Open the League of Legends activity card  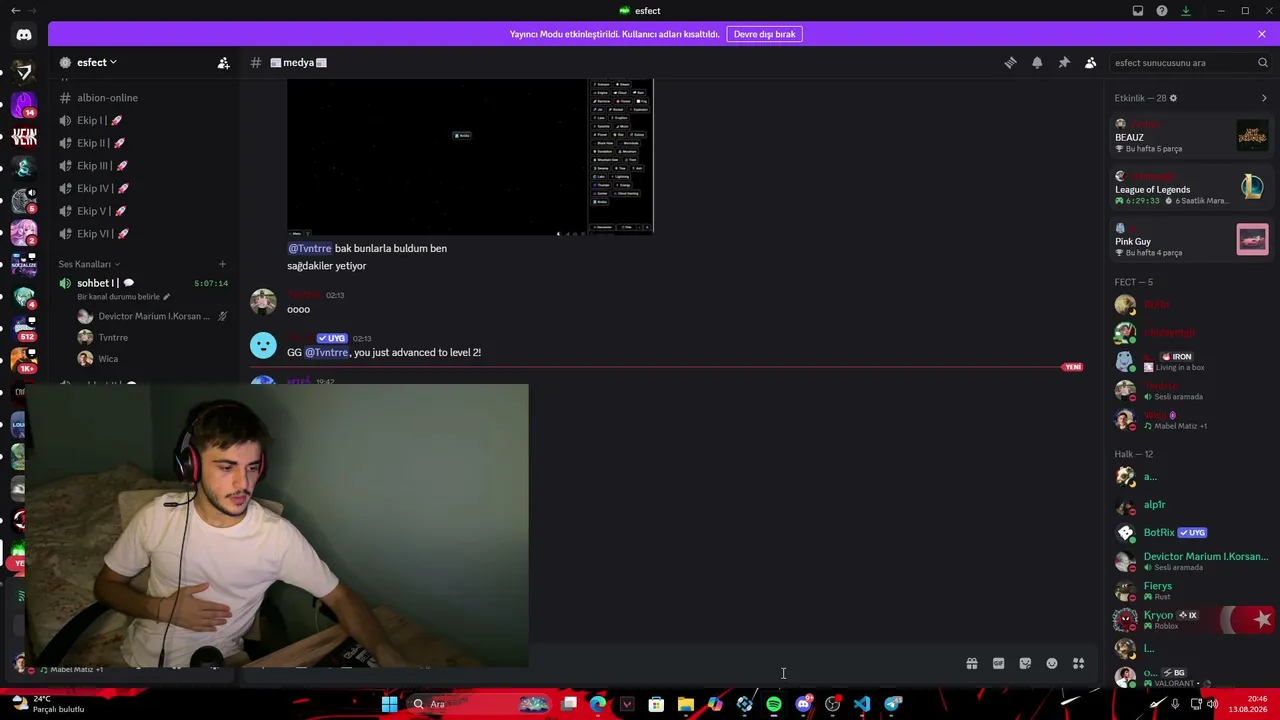pos(1191,187)
